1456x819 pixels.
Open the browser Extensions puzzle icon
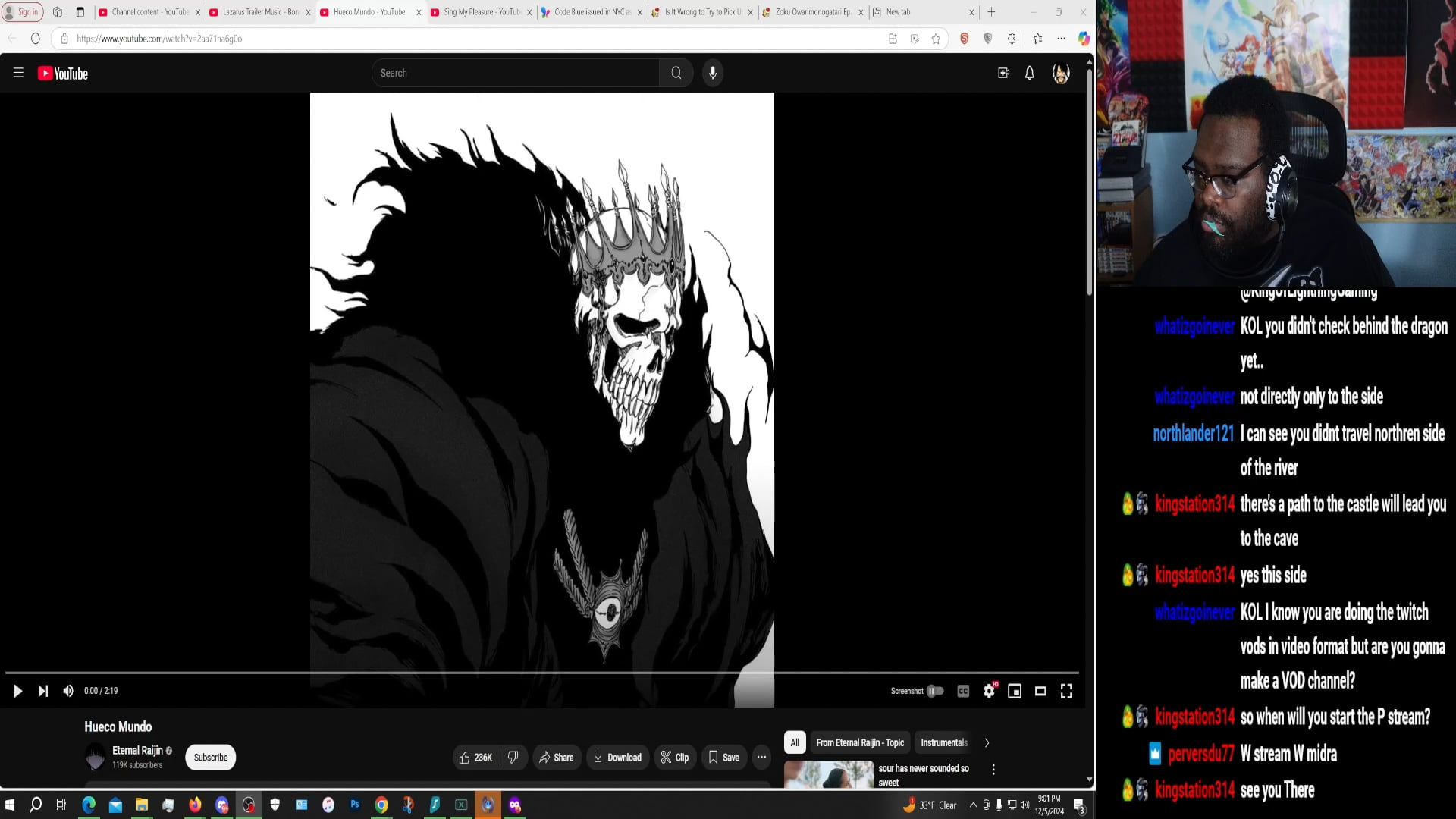[x=1012, y=39]
